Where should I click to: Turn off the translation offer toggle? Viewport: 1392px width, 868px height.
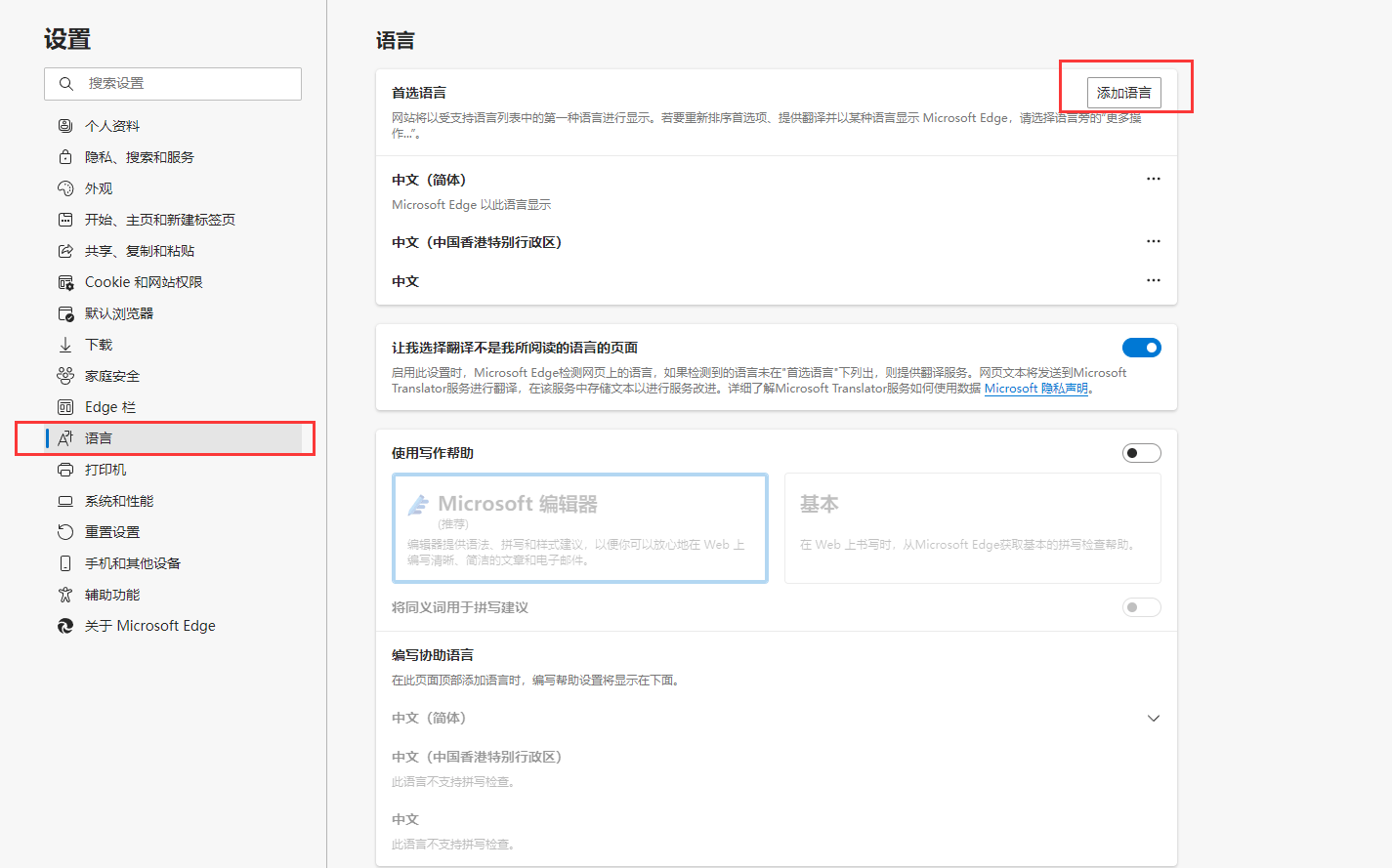tap(1142, 348)
